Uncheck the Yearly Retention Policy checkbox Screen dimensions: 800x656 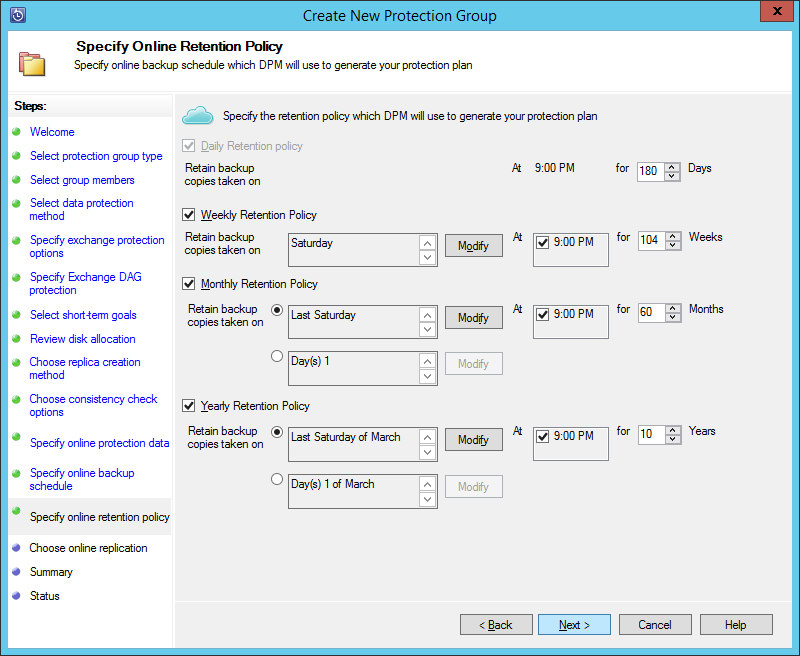[x=187, y=406]
